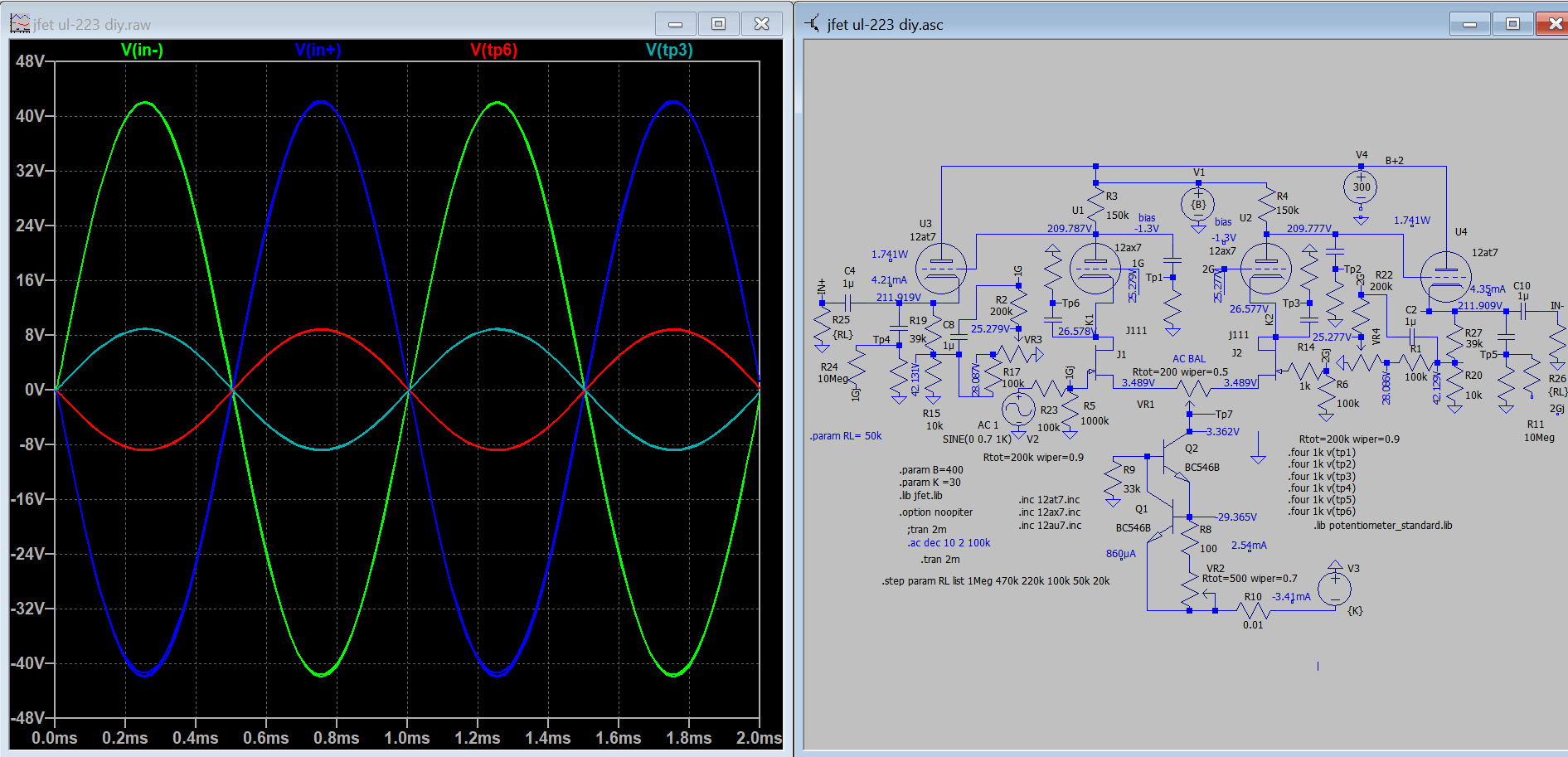Close the jfet ul-223 diy.raw waveform window
The image size is (1568, 757).
[762, 24]
